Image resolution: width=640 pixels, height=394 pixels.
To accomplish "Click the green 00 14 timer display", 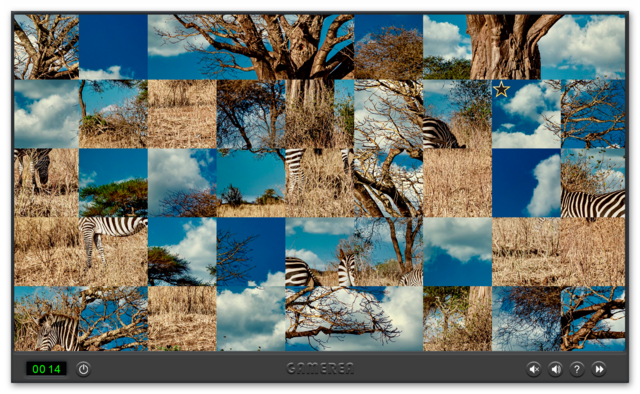I will click(x=46, y=369).
